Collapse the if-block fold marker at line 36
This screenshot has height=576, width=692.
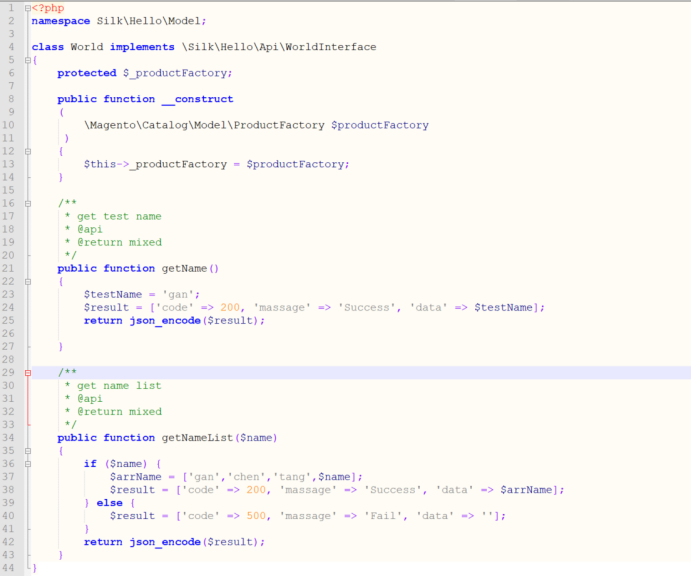tap(28, 464)
